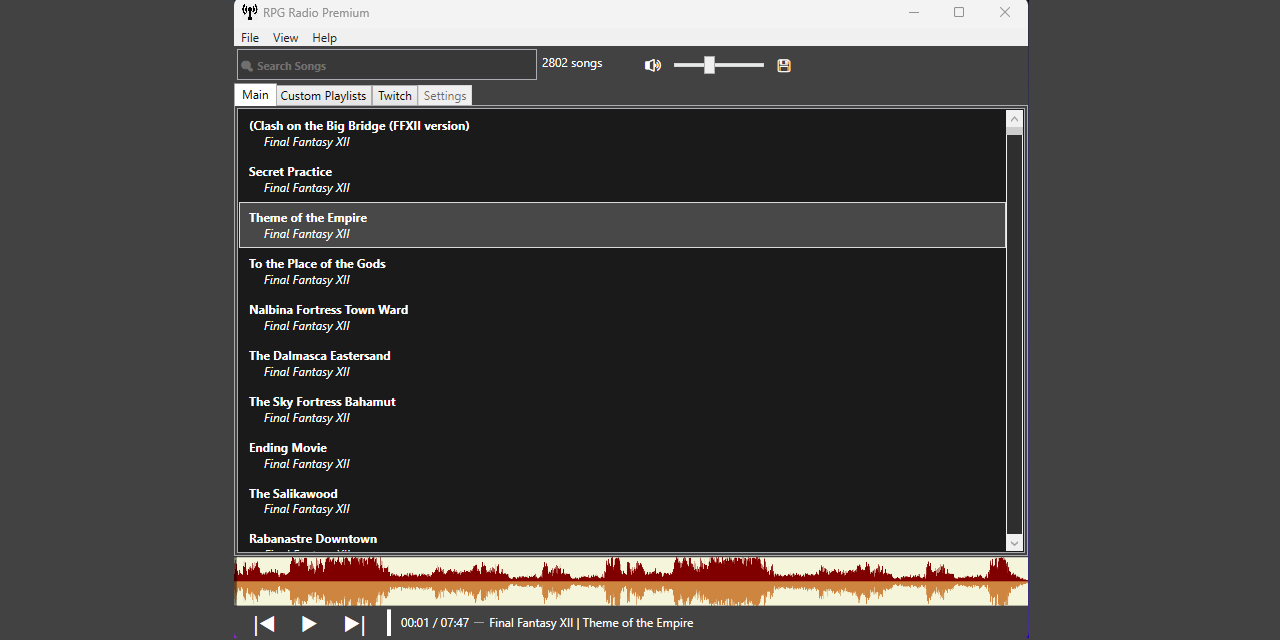Click the antenna icon in the title bar

point(249,12)
